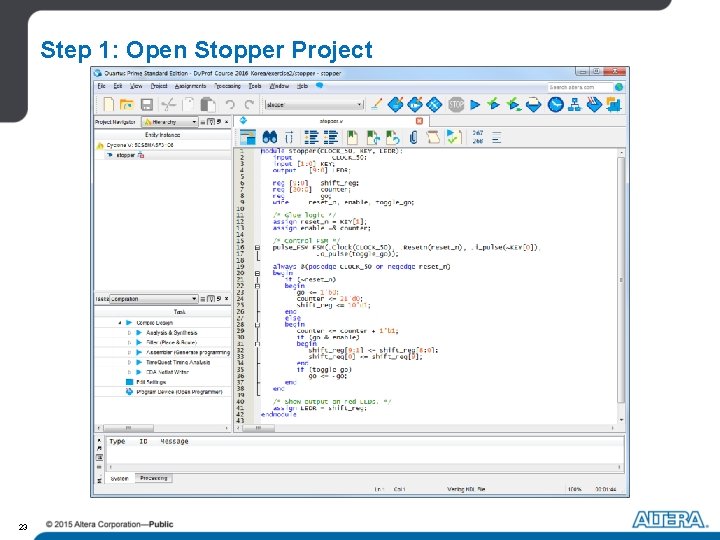720x540 pixels.
Task: Toggle the line numbers 267/268 icon
Action: [478, 137]
